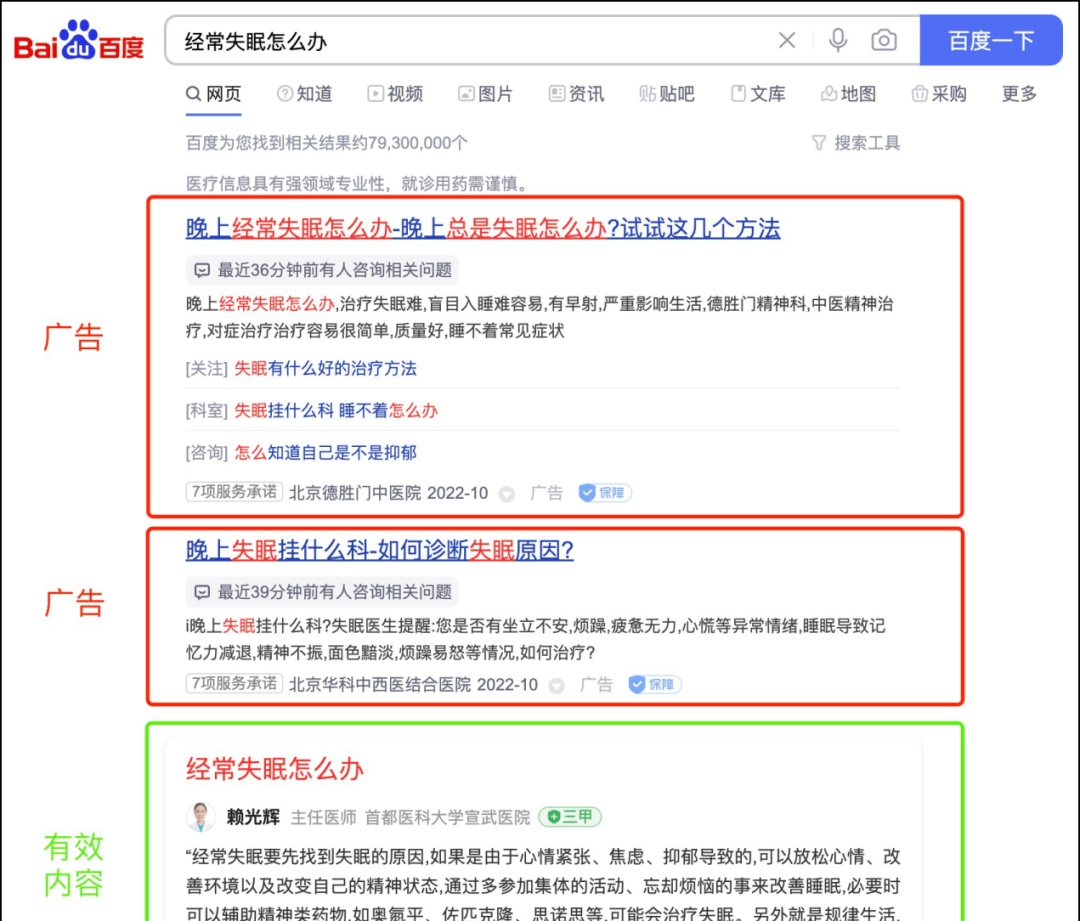Clear the search box with the X icon
This screenshot has width=1080, height=921.
787,41
